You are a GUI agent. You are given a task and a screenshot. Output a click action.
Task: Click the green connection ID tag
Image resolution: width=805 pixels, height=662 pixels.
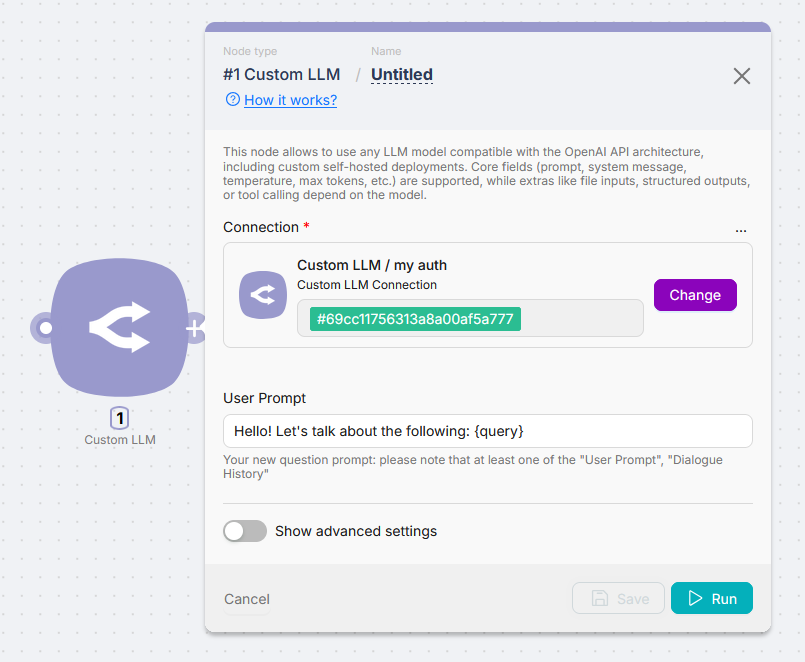tap(415, 319)
